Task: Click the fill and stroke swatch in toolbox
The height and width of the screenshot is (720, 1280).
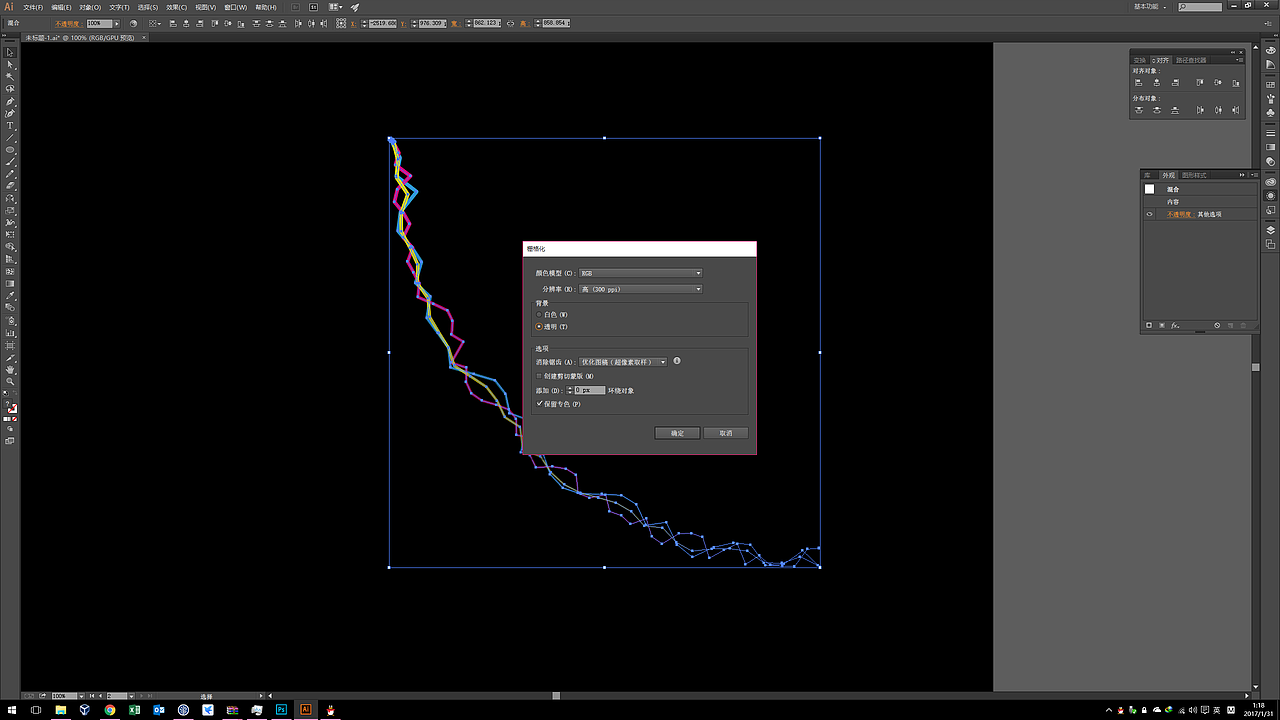Action: [x=10, y=408]
